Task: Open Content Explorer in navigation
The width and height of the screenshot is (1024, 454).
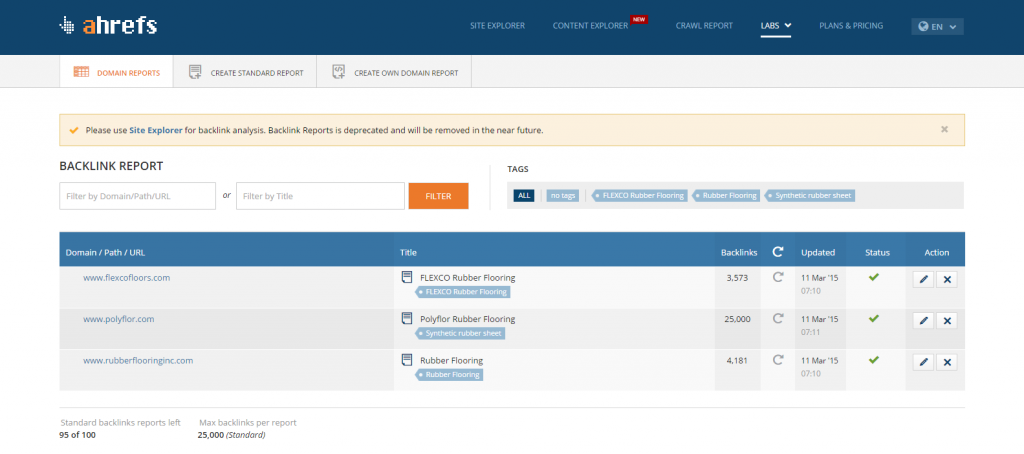Action: point(590,26)
